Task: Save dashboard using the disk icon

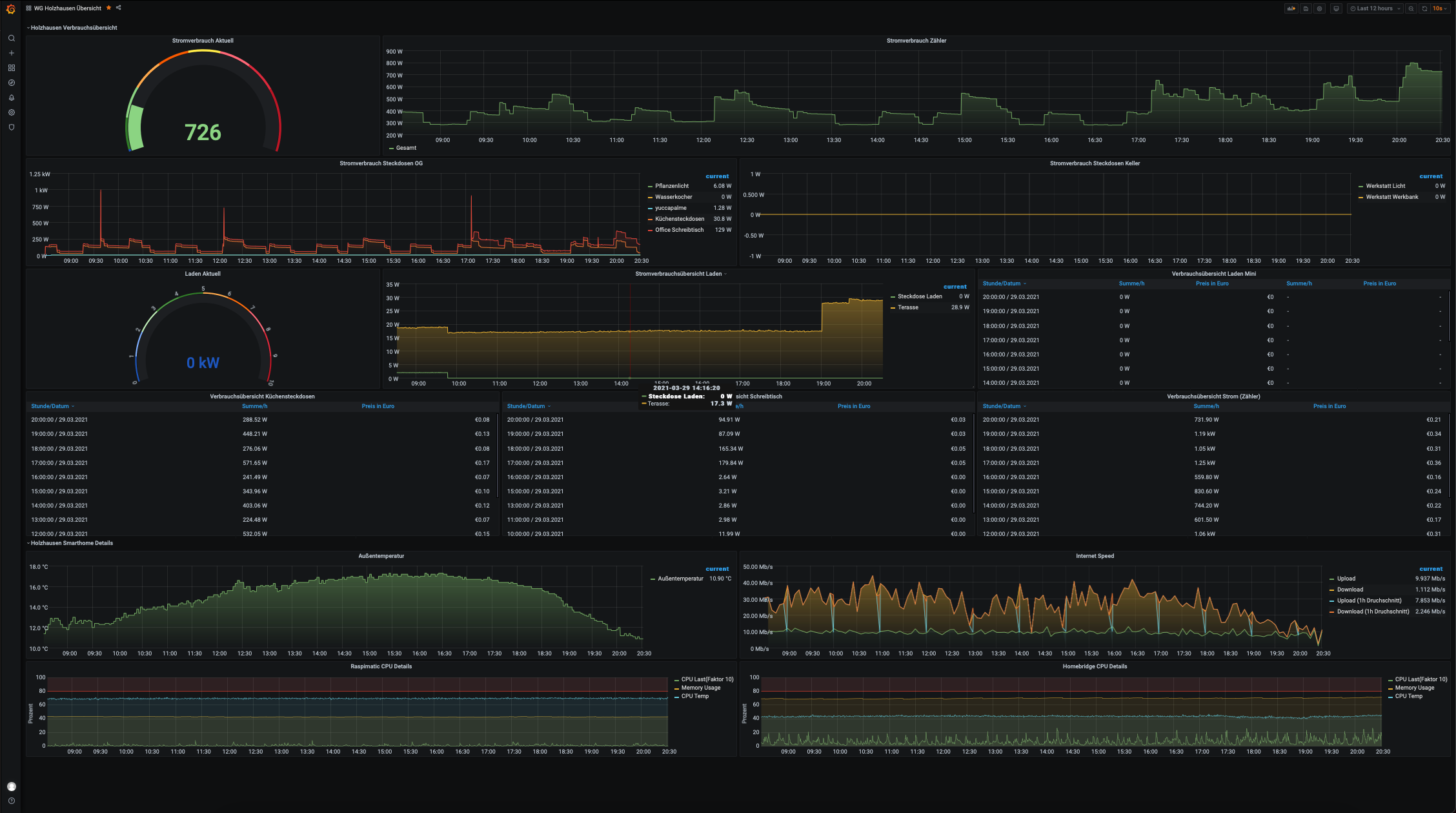Action: click(x=1306, y=8)
